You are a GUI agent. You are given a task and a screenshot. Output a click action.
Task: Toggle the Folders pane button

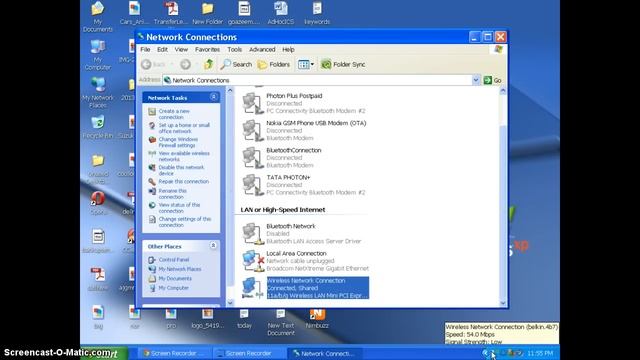[x=273, y=64]
